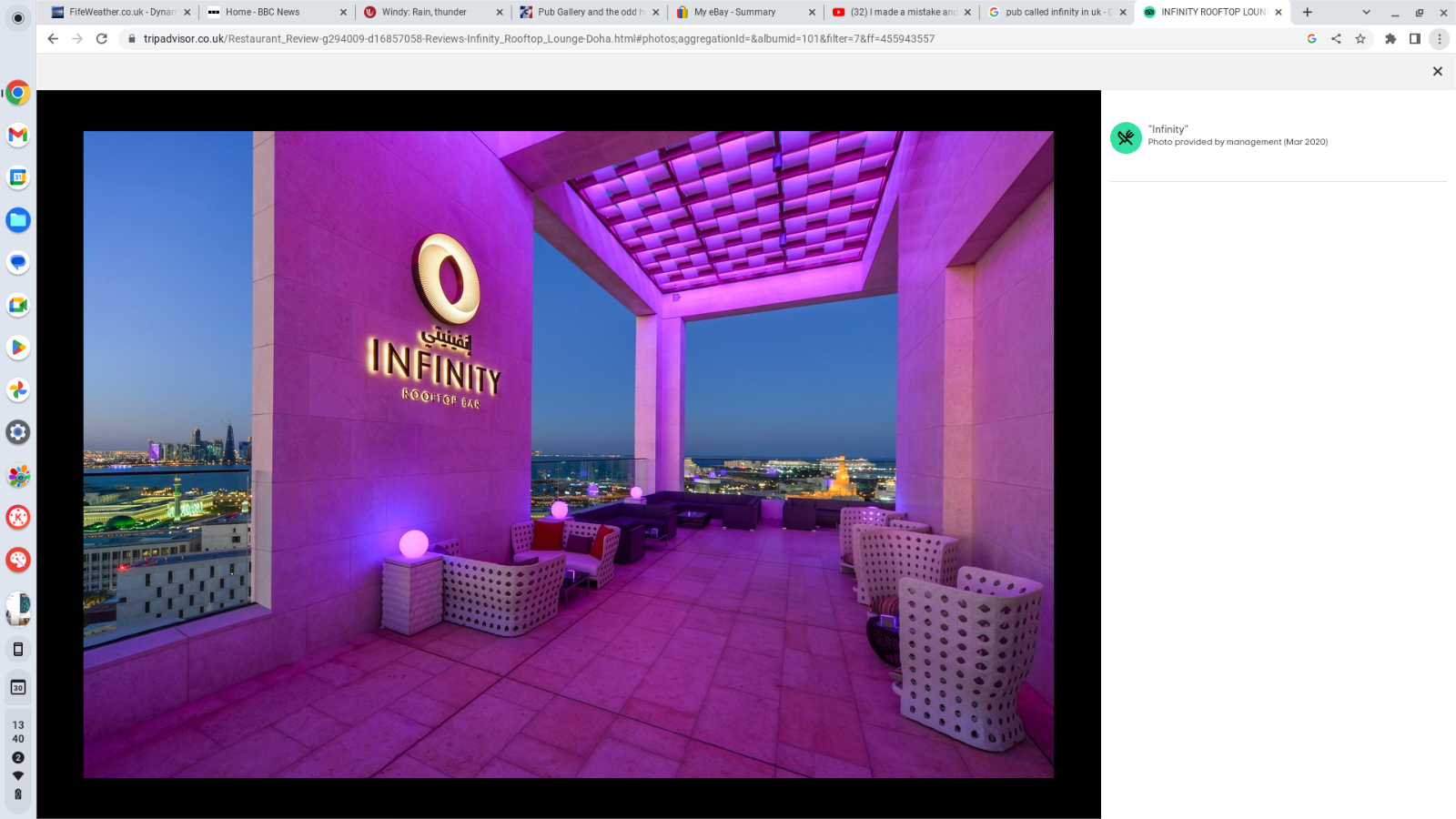Open the Chrome three-dot menu
1456x819 pixels.
pyautogui.click(x=1440, y=38)
